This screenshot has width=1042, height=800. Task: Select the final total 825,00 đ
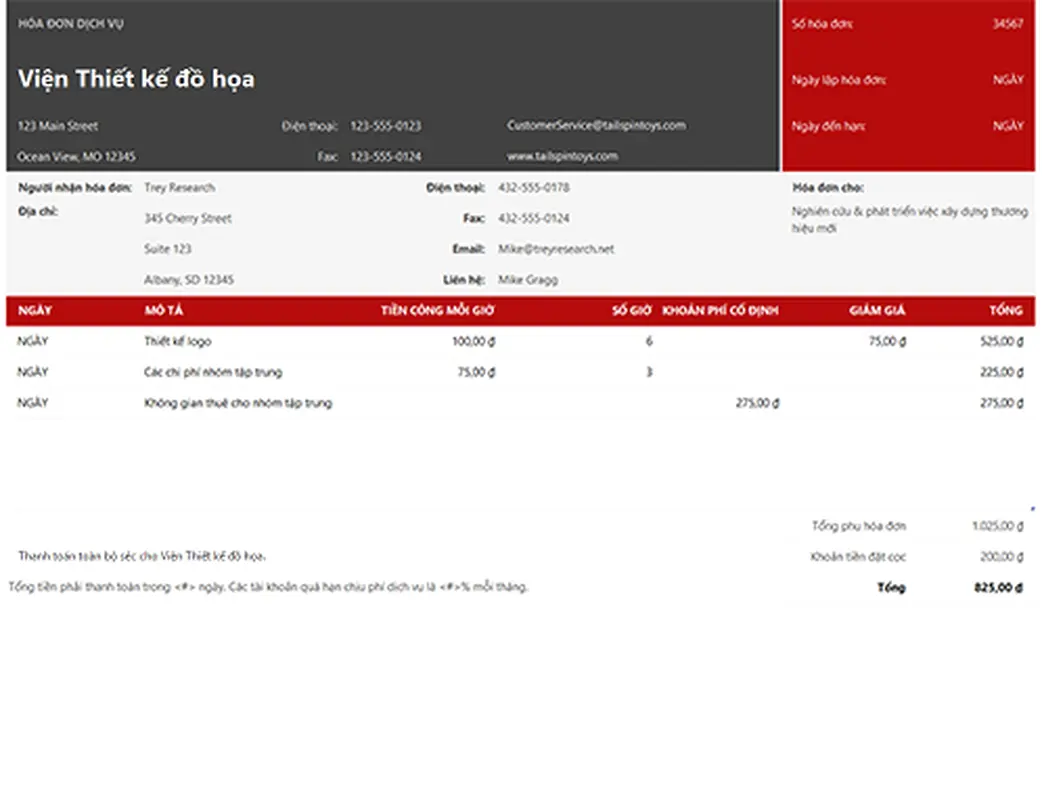998,588
